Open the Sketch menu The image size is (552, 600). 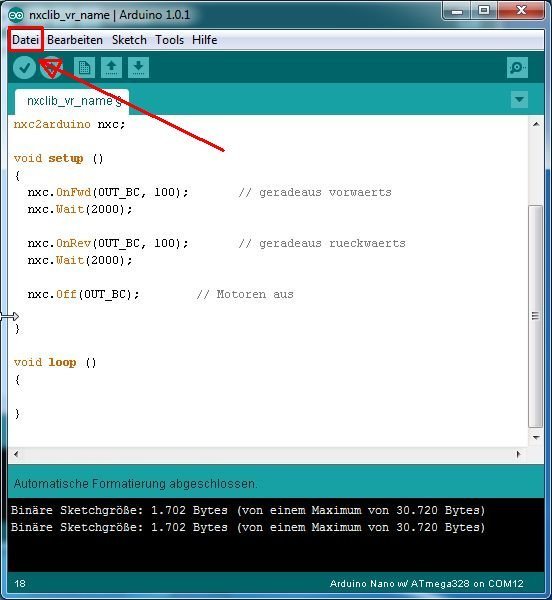(x=129, y=40)
